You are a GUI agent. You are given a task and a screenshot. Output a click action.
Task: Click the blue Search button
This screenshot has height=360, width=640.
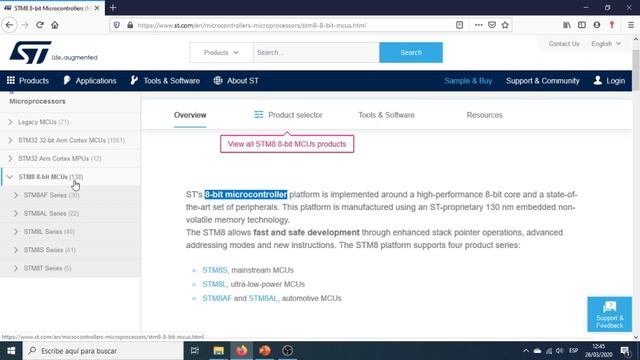click(411, 53)
